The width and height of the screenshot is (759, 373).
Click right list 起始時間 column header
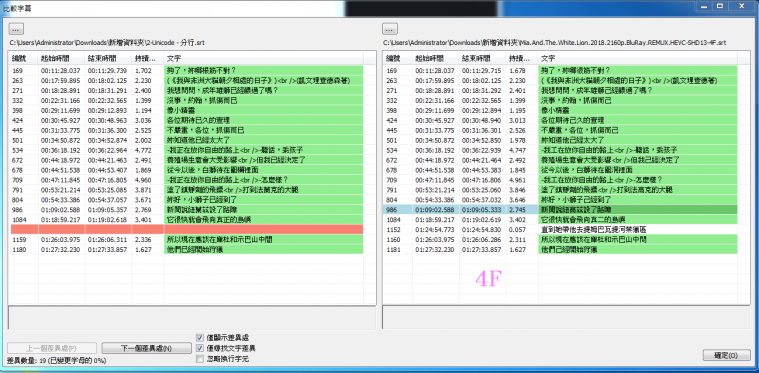(x=436, y=58)
